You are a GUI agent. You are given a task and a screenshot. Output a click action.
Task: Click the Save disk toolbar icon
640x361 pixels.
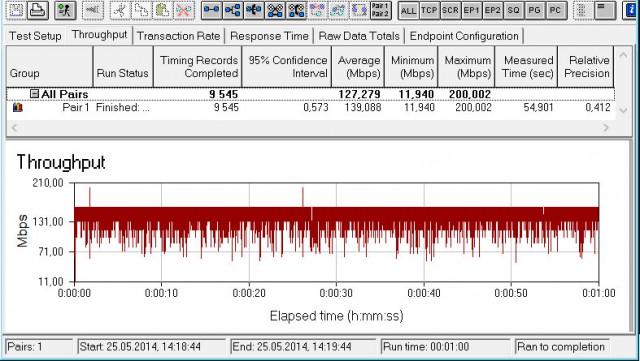tap(16, 11)
